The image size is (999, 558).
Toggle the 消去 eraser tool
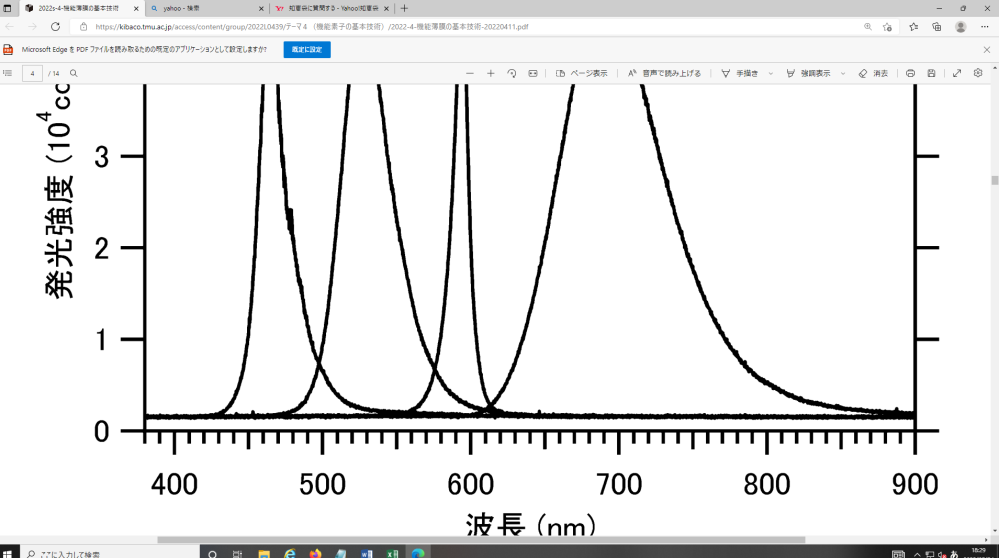(x=873, y=73)
